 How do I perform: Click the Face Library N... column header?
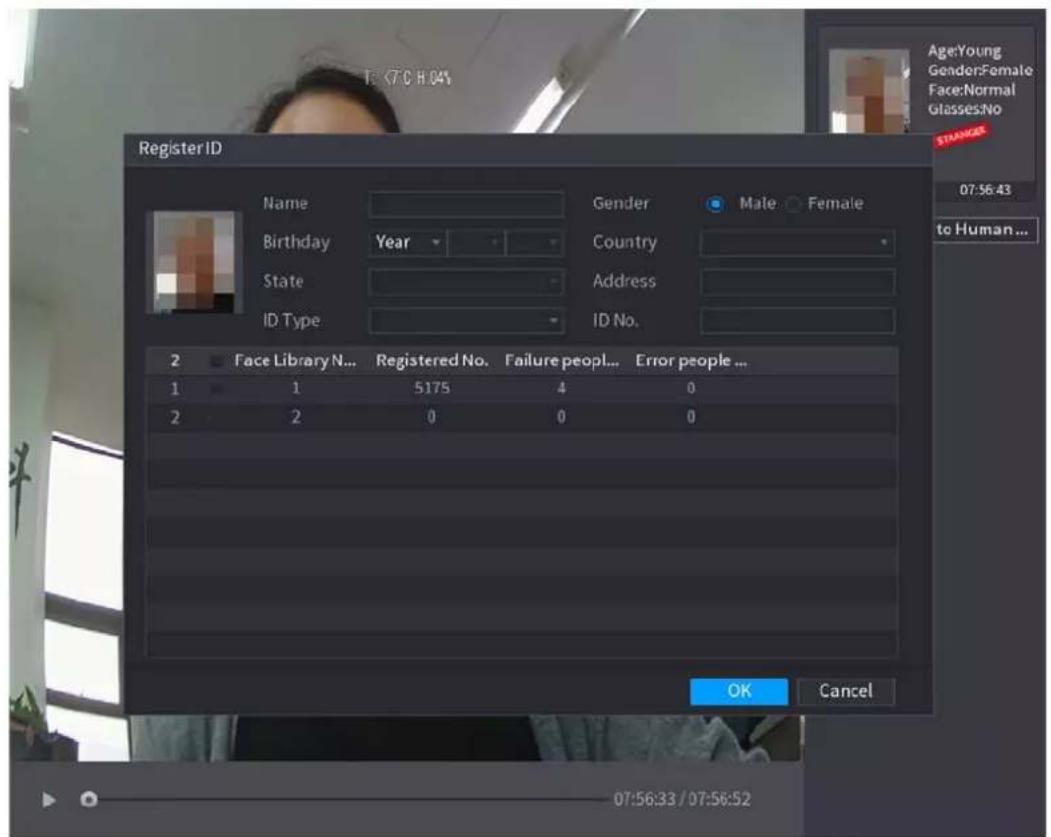coord(295,361)
